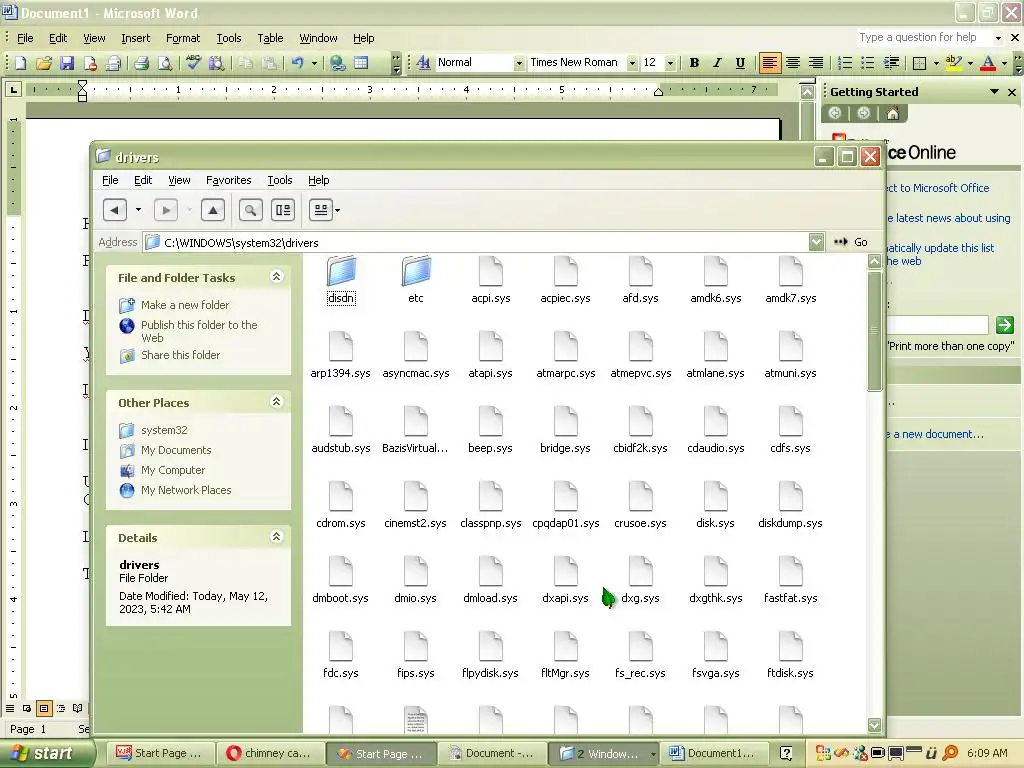Screen dimensions: 1024x768
Task: Click Make a new folder link
Action: [185, 305]
